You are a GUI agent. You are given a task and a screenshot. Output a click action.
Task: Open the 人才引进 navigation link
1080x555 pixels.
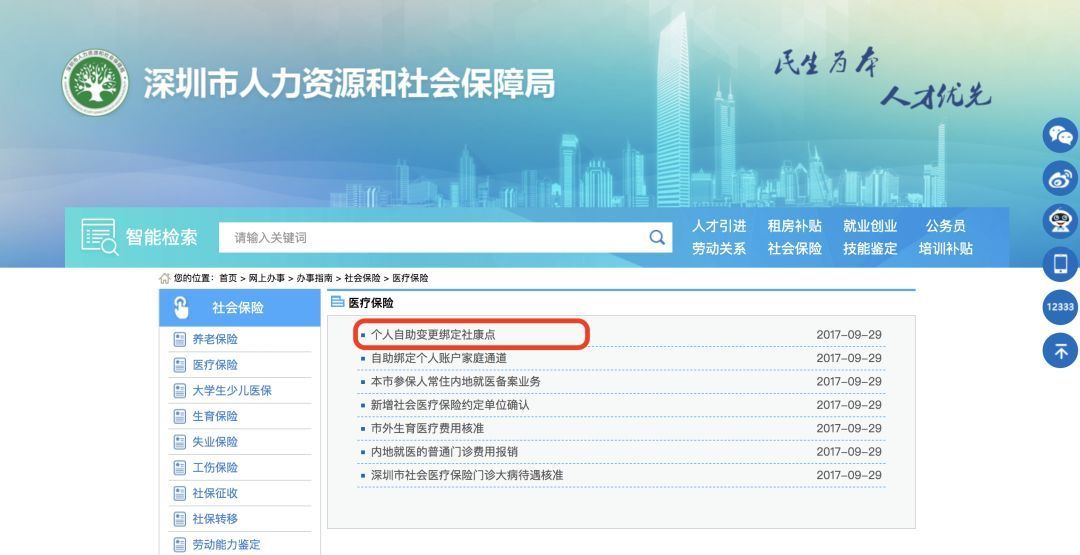click(x=718, y=226)
